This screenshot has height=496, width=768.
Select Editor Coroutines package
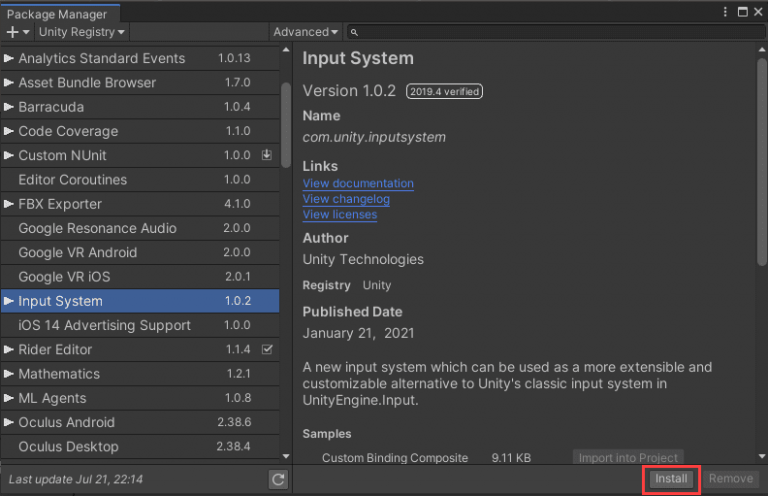140,180
